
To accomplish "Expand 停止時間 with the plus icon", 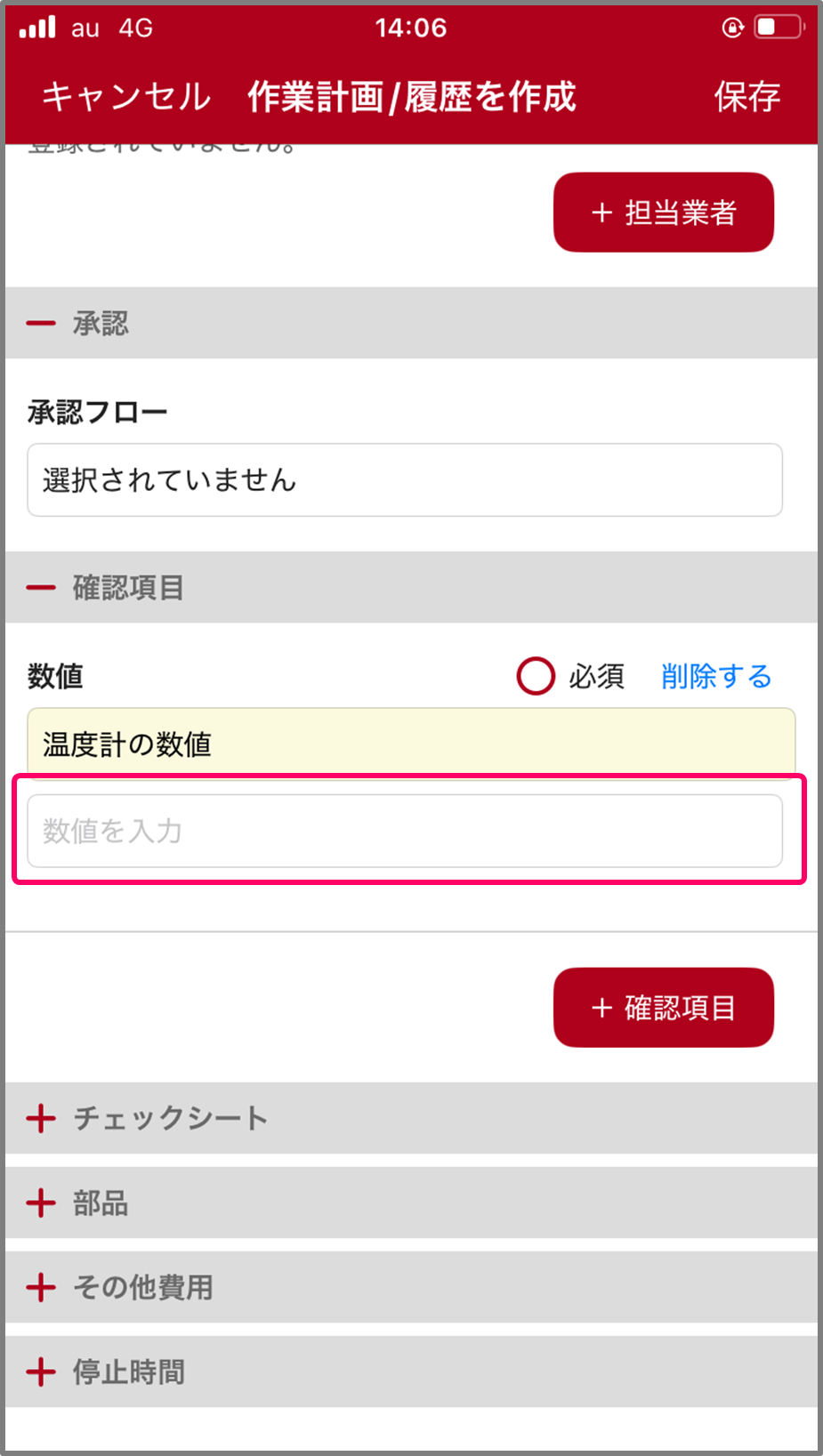I will coord(41,1372).
